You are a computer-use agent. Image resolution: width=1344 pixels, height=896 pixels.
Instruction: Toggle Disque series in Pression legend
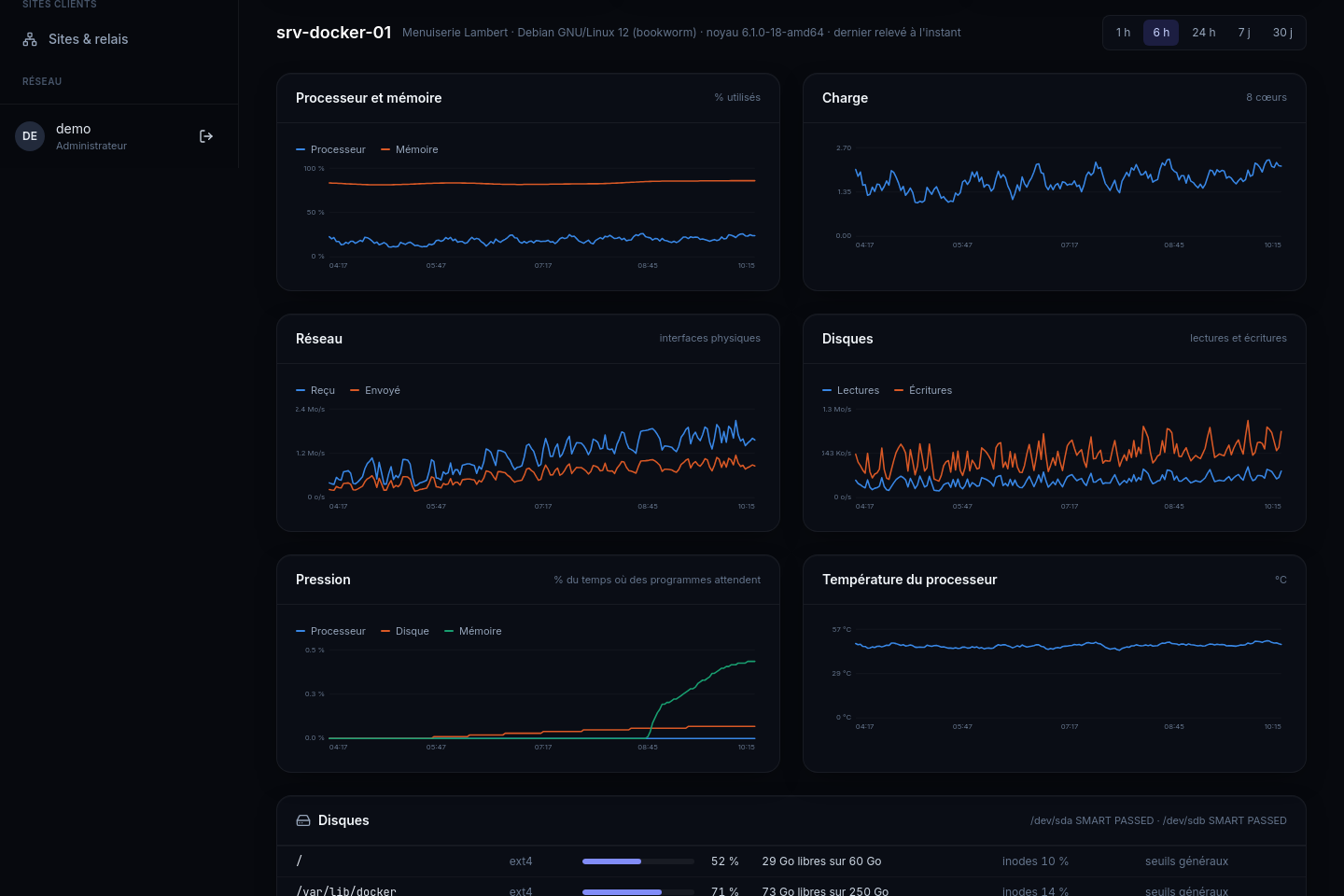point(405,631)
